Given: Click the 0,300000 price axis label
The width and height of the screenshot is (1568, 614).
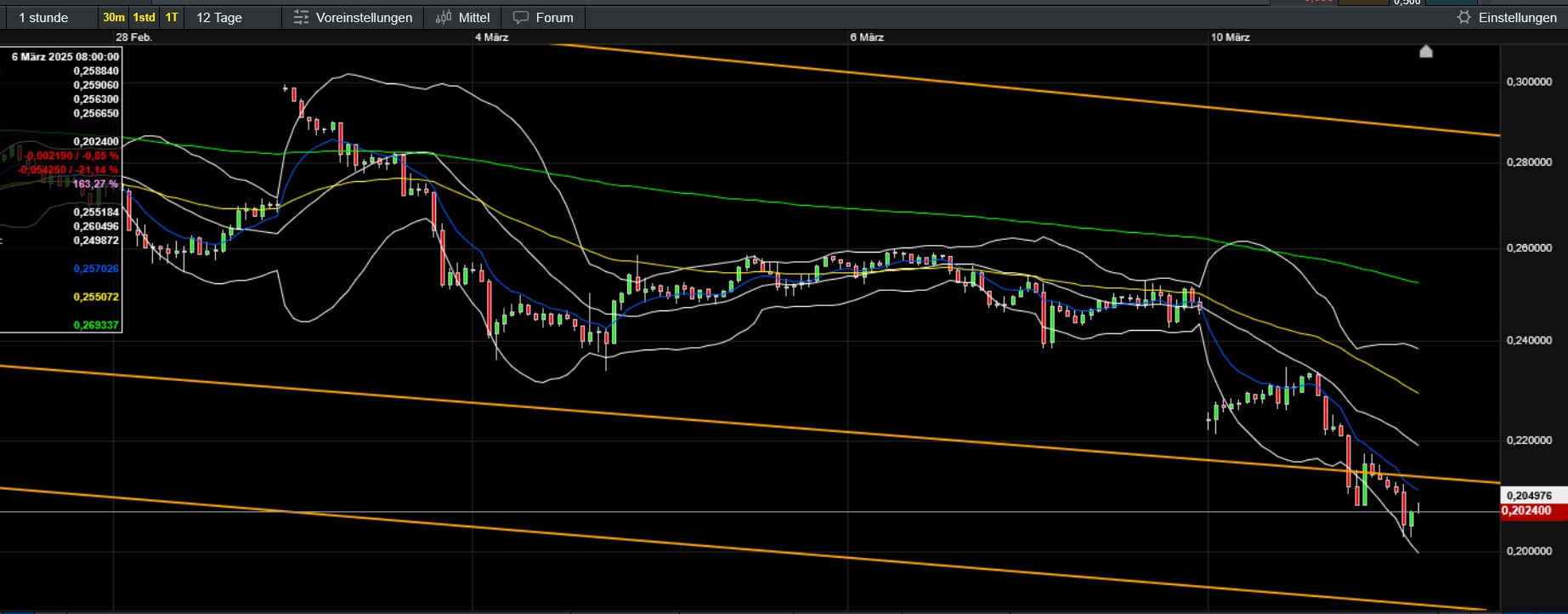Looking at the screenshot, I should 1529,82.
